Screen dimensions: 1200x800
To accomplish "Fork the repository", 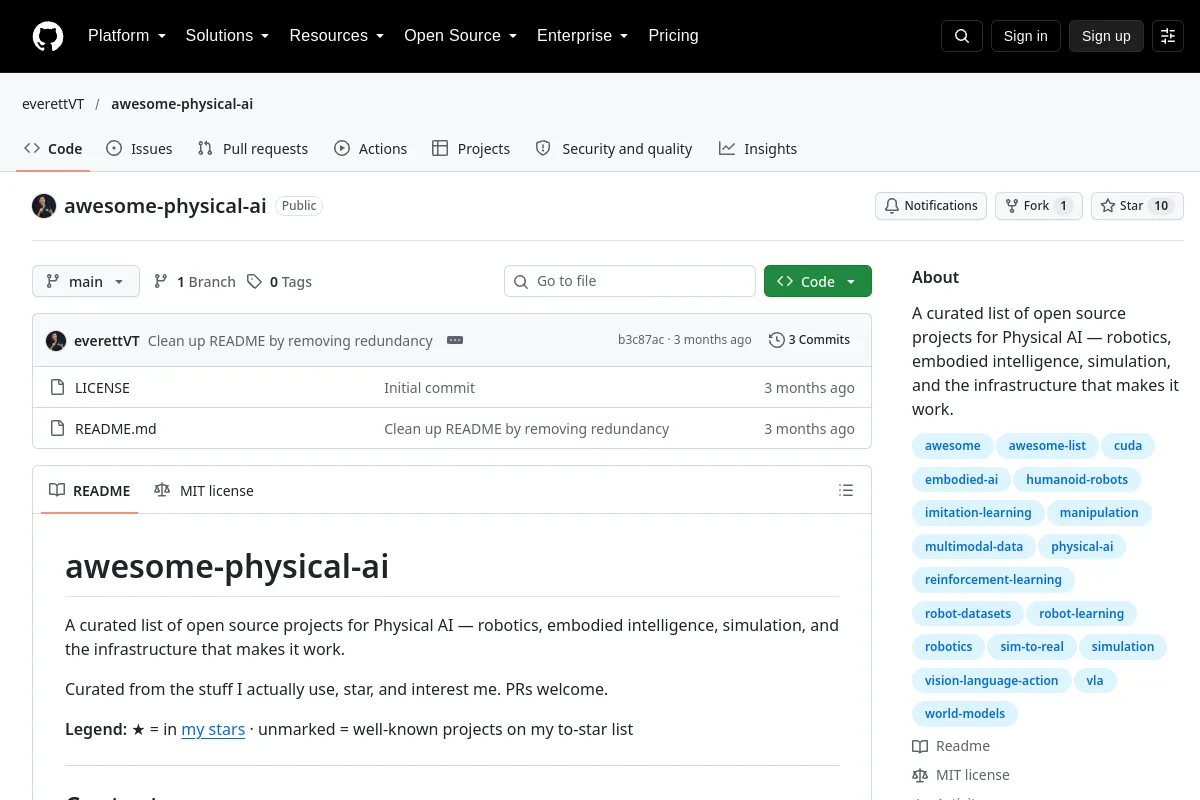I will pos(1038,206).
